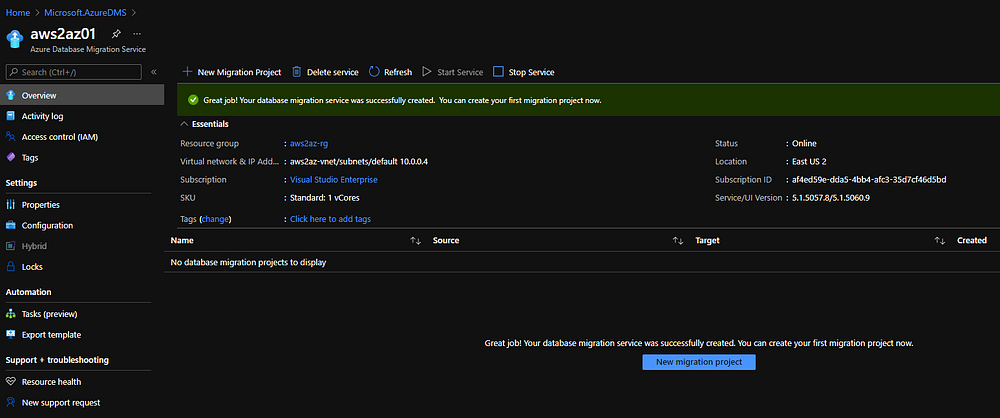Click here to add tags link
The width and height of the screenshot is (1000, 418).
point(330,219)
